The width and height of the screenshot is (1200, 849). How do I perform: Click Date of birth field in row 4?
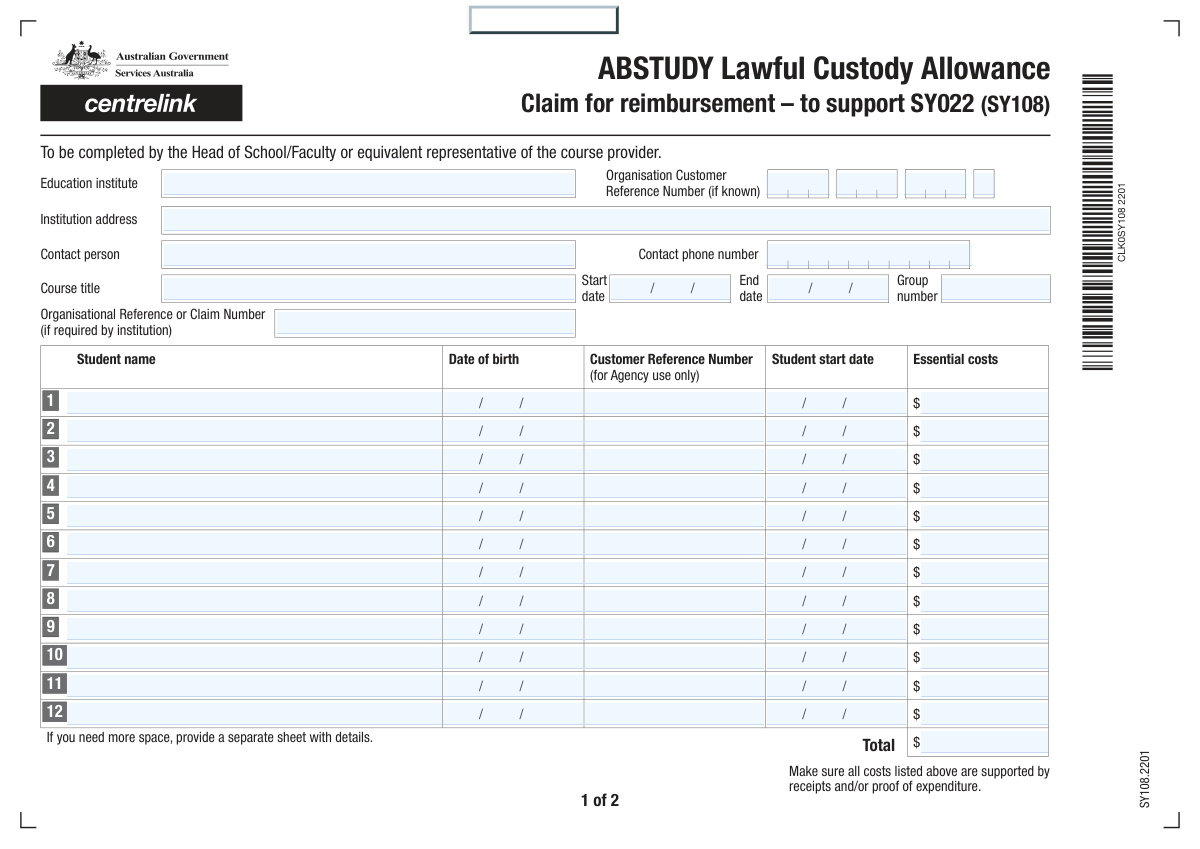[x=513, y=487]
